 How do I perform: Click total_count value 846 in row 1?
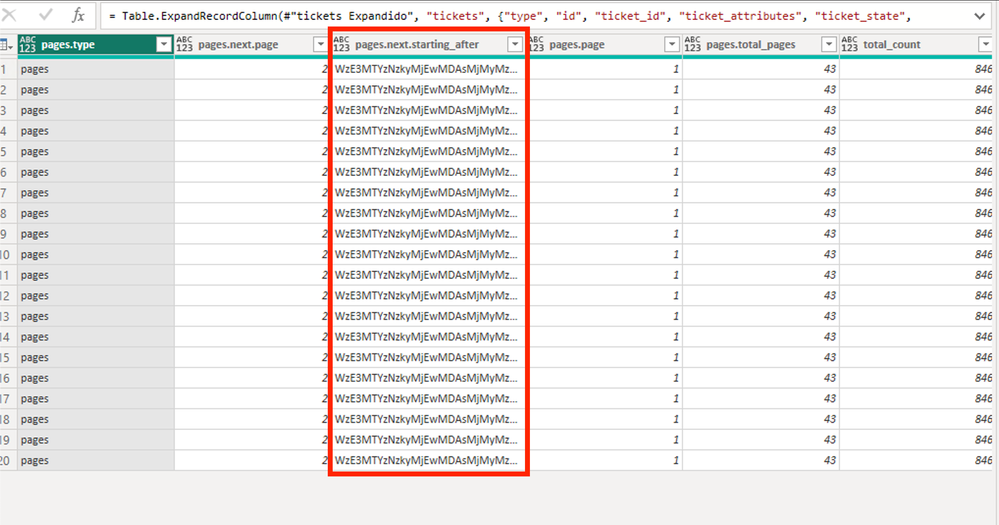917,69
